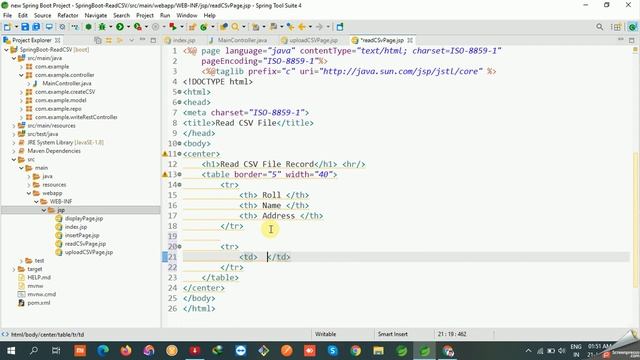Click the Back navigation arrow
Screen dimensions: 640x360
302,27
